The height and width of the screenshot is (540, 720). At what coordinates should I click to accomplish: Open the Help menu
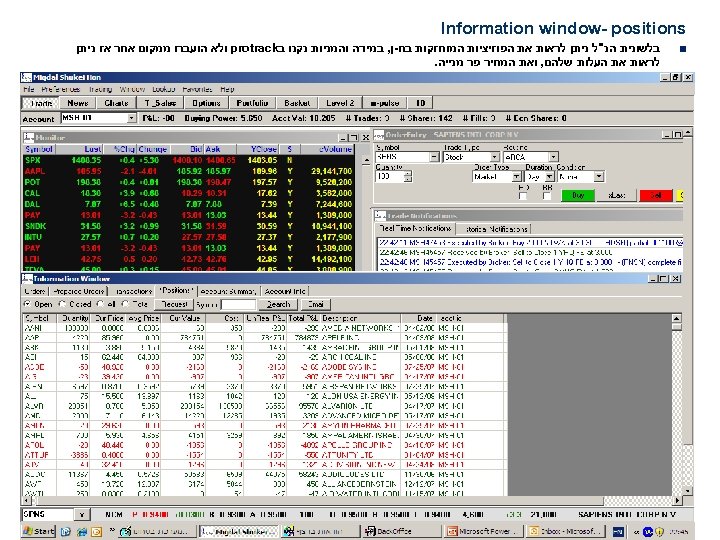[227, 89]
